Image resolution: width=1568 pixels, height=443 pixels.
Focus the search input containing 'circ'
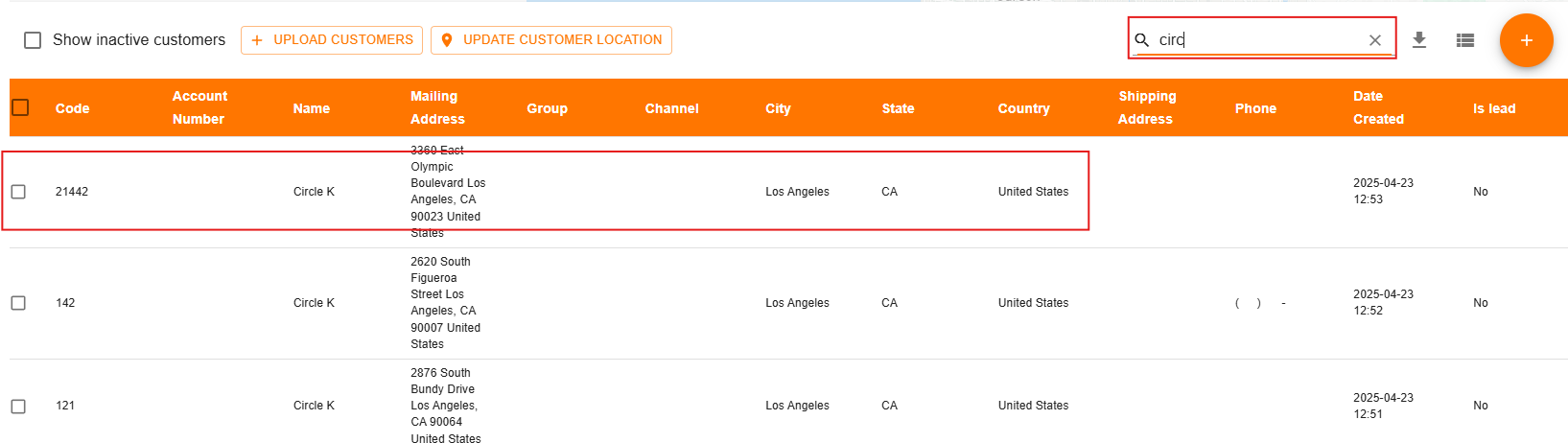click(x=1258, y=40)
